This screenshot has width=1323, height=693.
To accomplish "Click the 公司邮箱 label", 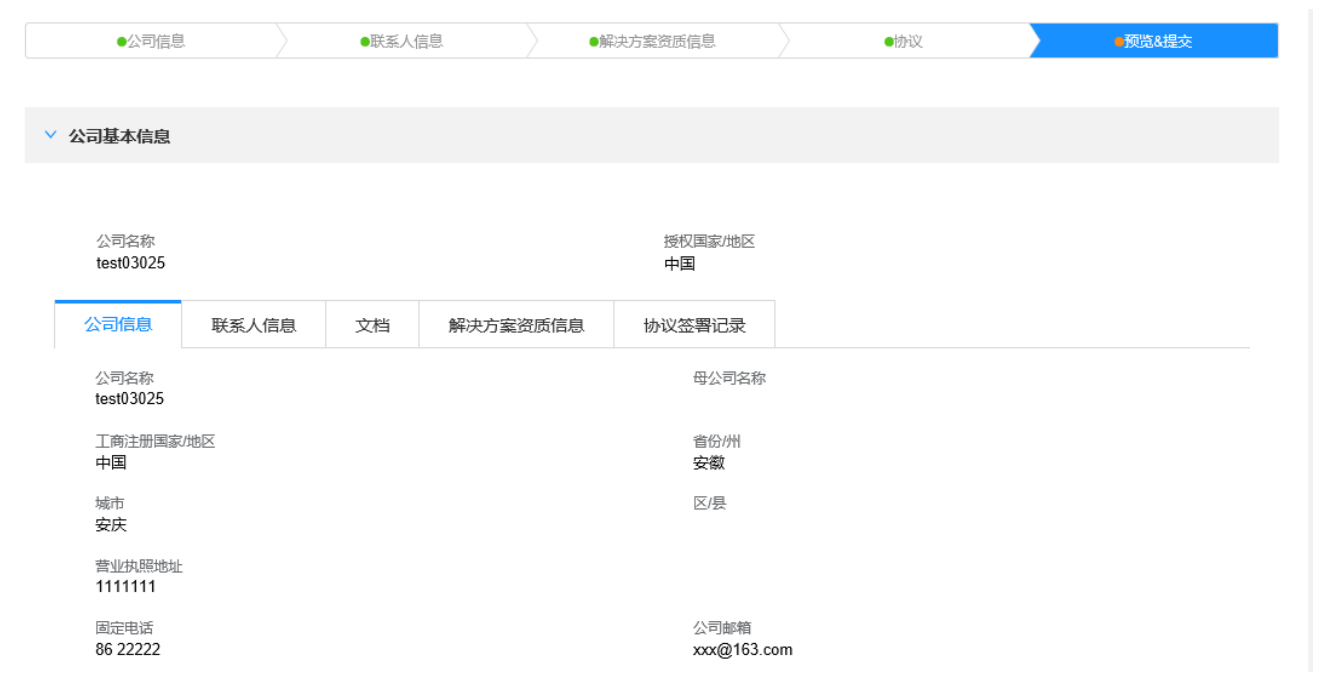I will (722, 628).
